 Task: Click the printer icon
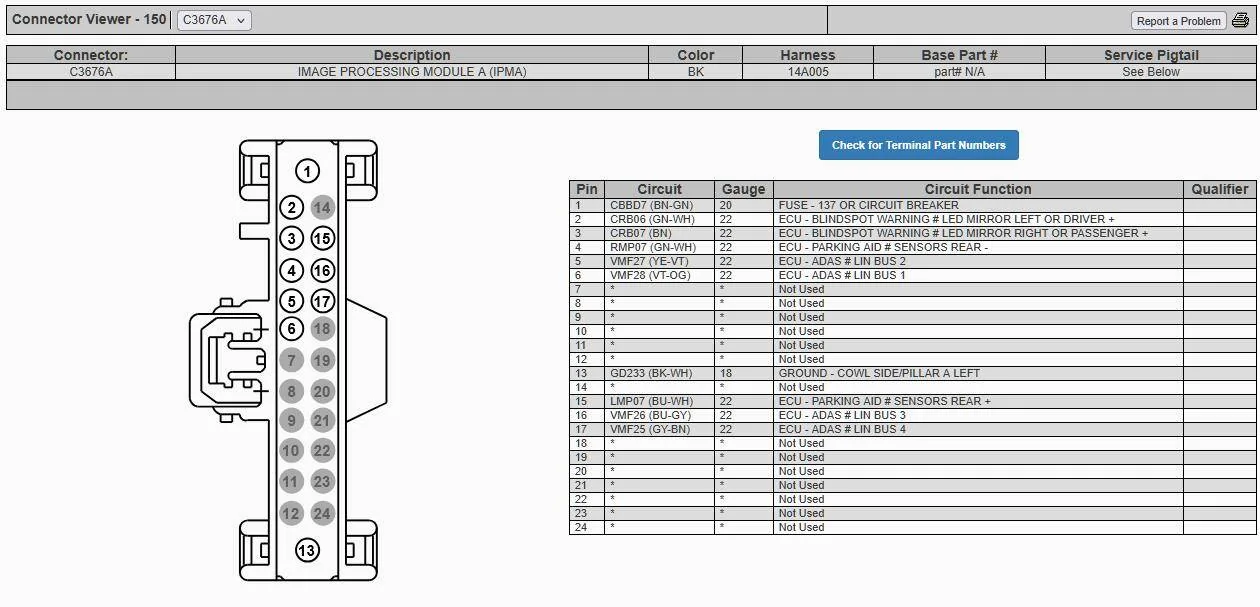[x=1240, y=20]
